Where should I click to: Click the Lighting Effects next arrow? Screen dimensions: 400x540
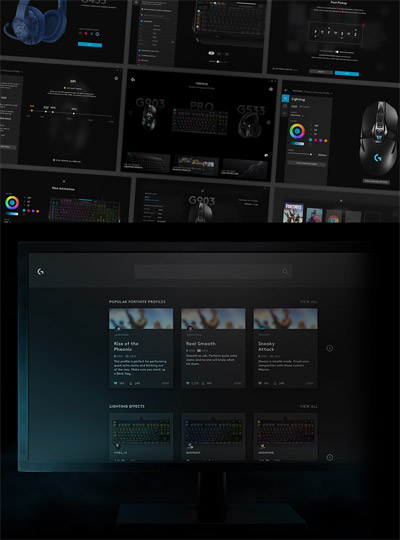[329, 457]
